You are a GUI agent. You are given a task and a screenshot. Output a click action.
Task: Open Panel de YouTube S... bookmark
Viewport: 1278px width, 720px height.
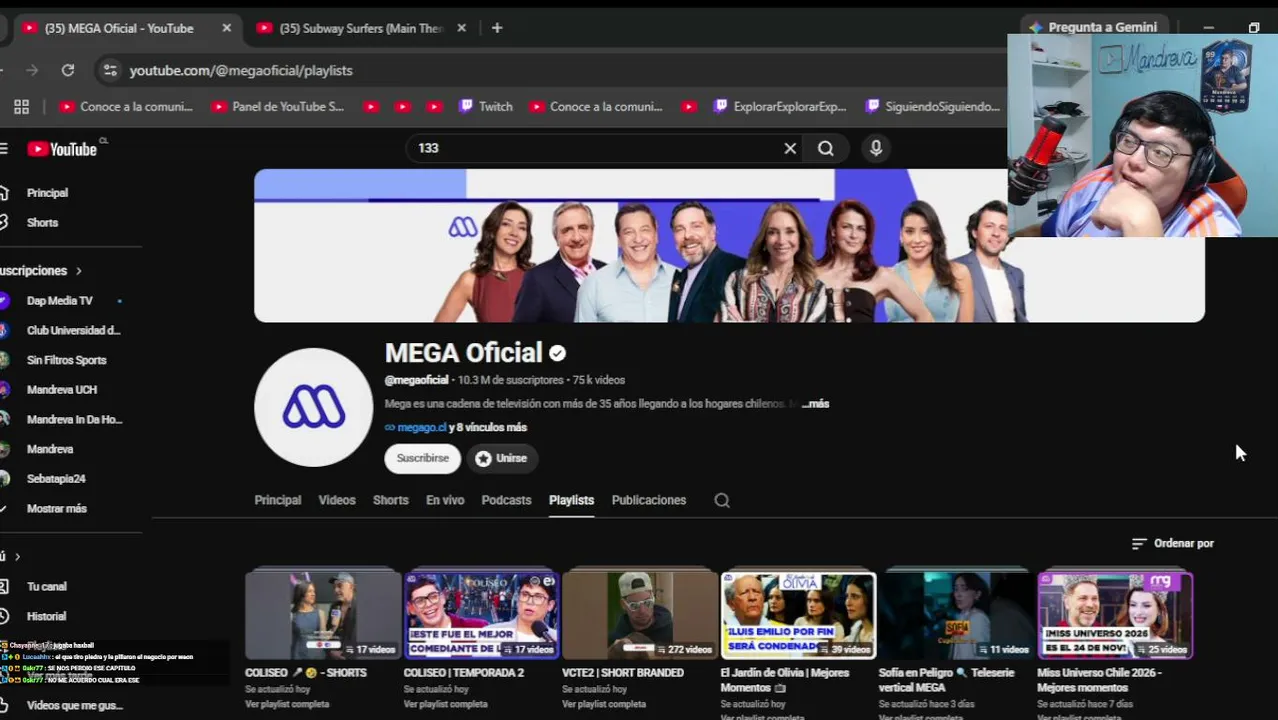[277, 106]
